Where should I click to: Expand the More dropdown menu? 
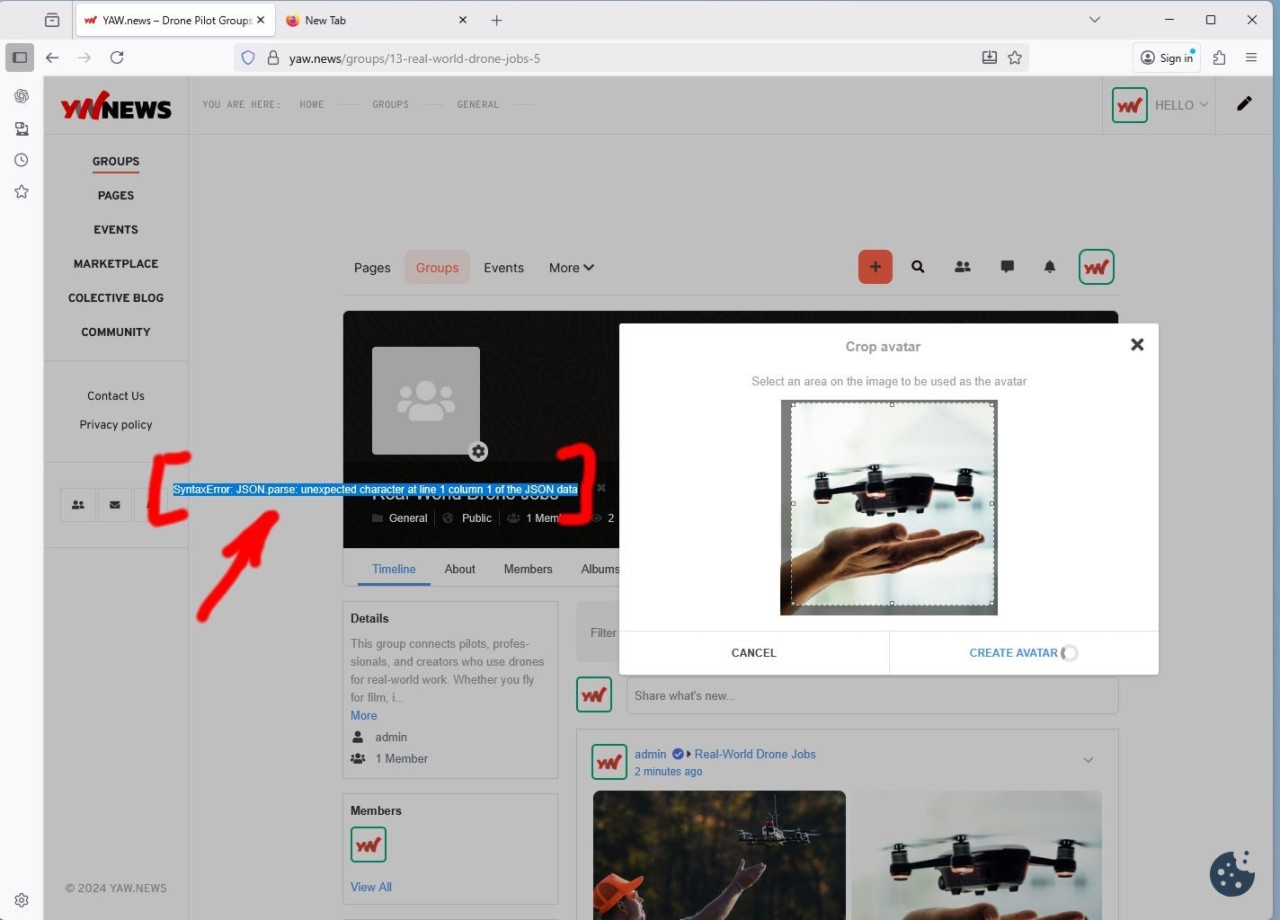(571, 268)
